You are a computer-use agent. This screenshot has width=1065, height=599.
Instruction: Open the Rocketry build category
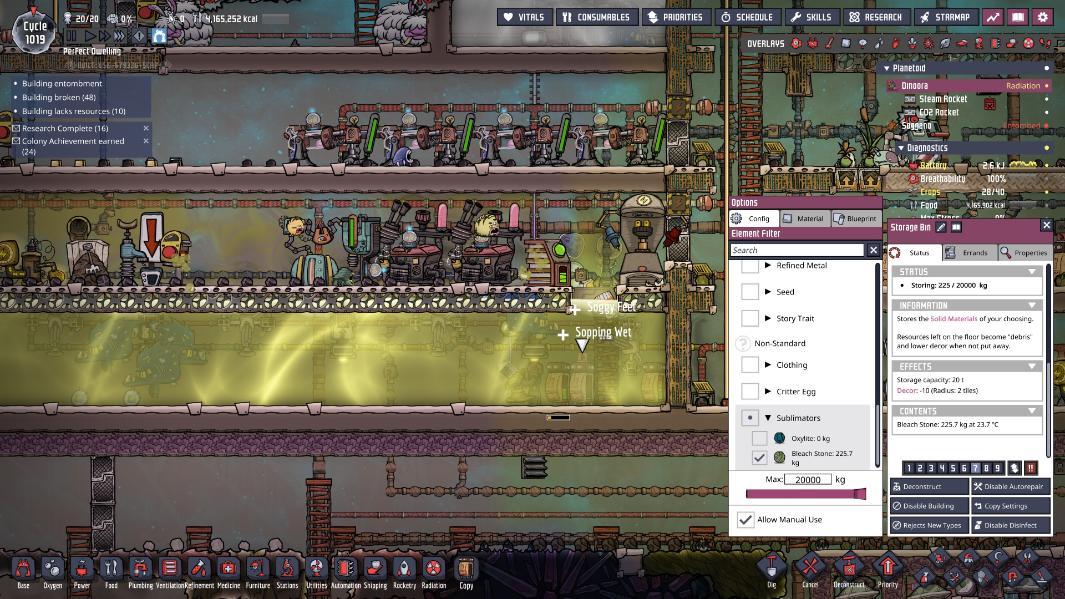click(404, 569)
